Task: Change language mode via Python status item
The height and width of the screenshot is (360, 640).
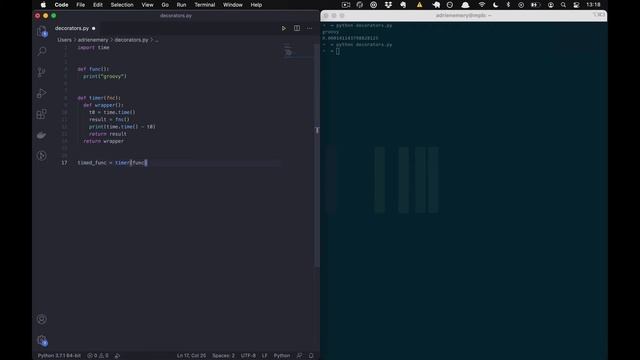Action: 282,356
